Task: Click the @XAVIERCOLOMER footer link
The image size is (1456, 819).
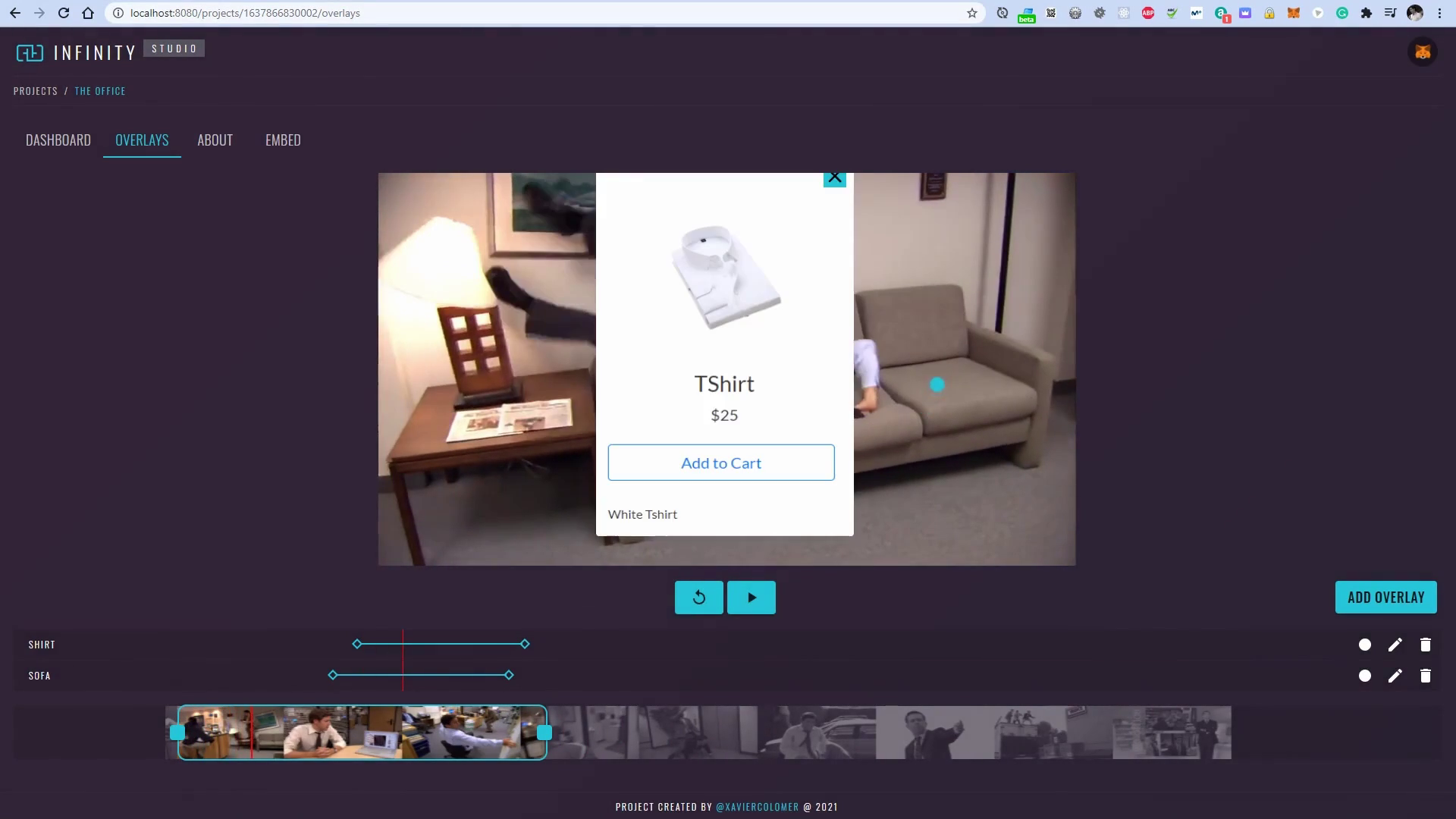Action: coord(757,807)
